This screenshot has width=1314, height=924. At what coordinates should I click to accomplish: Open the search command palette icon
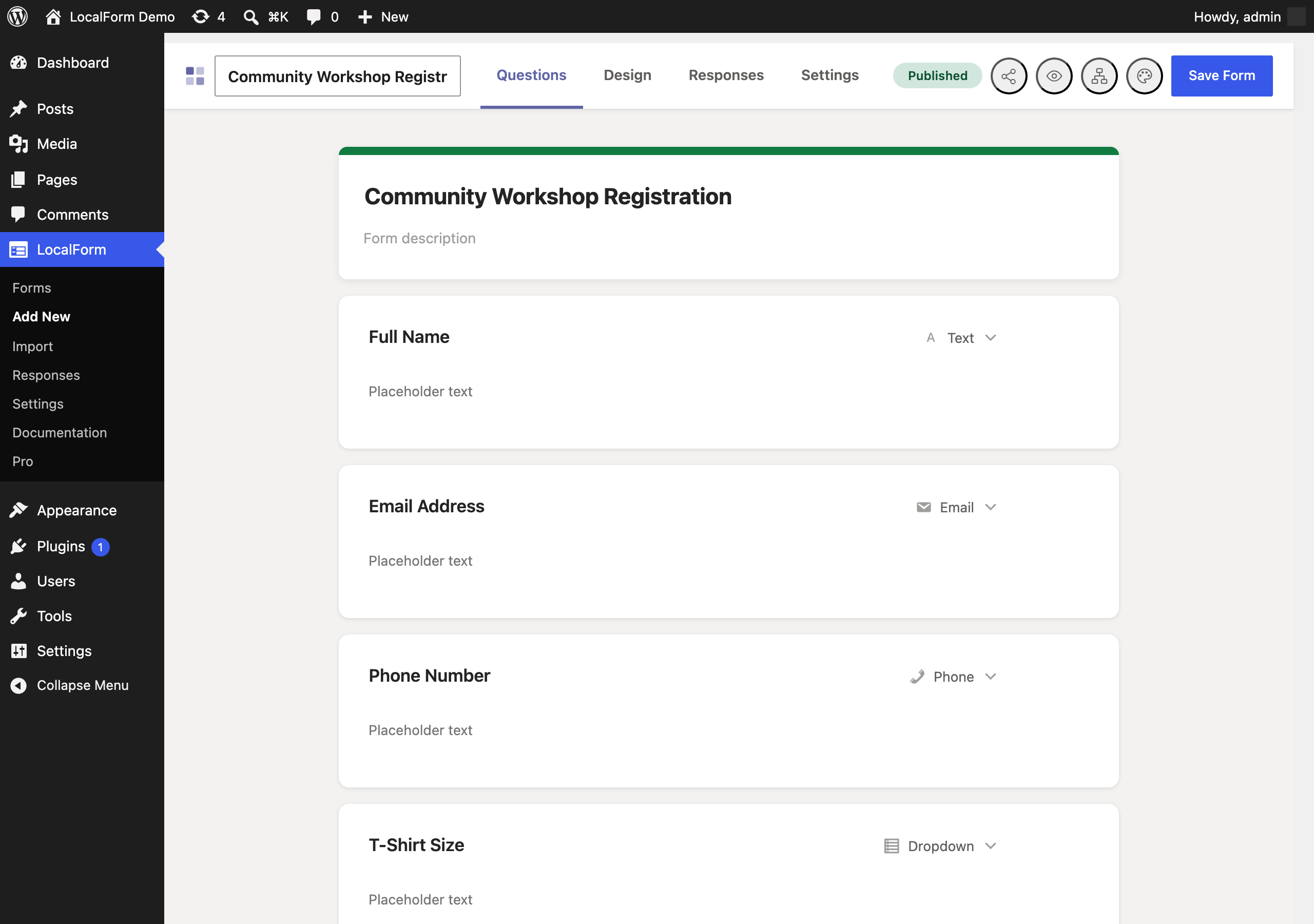[x=250, y=16]
